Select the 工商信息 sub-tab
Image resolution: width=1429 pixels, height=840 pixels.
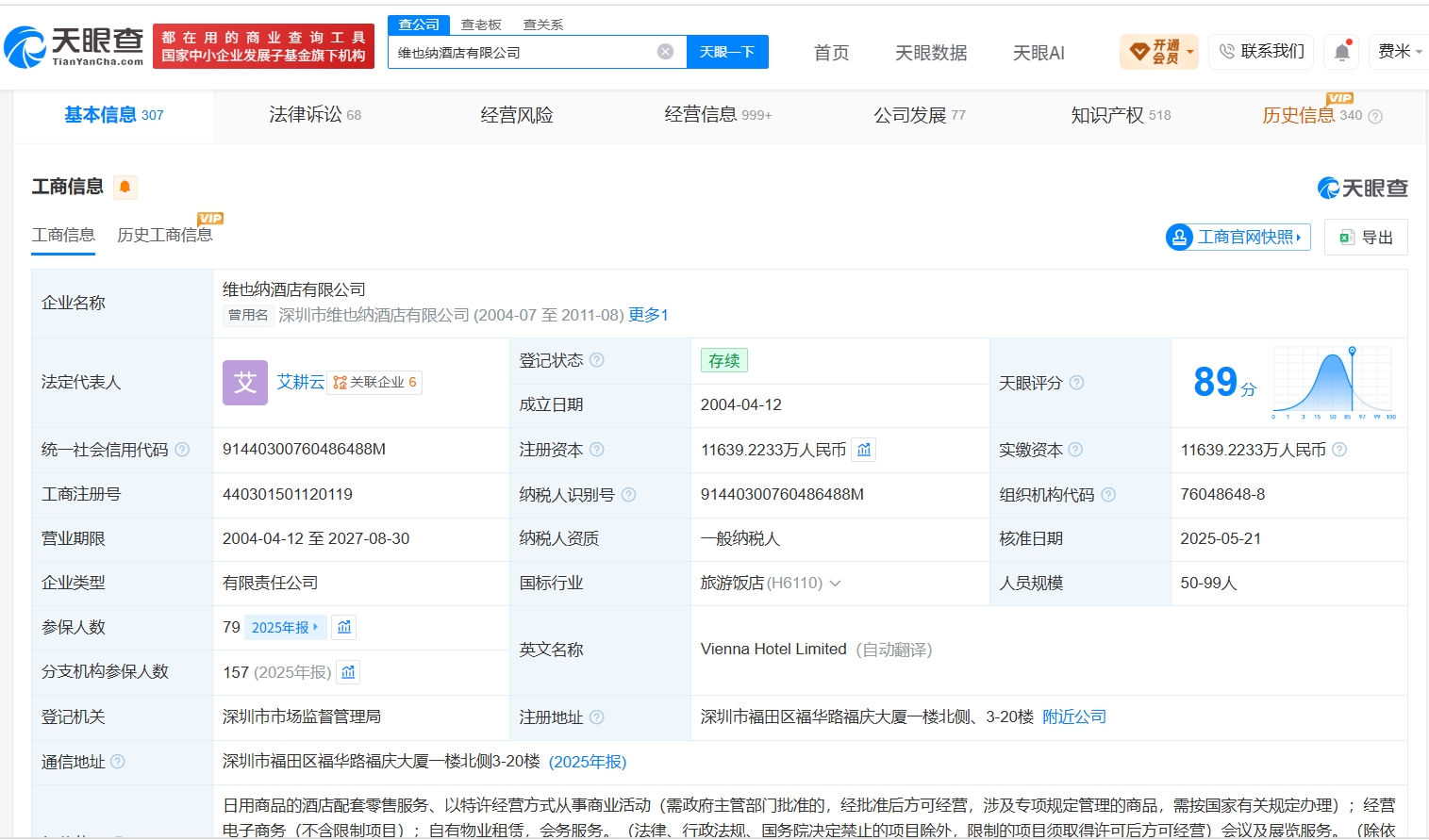coord(63,235)
